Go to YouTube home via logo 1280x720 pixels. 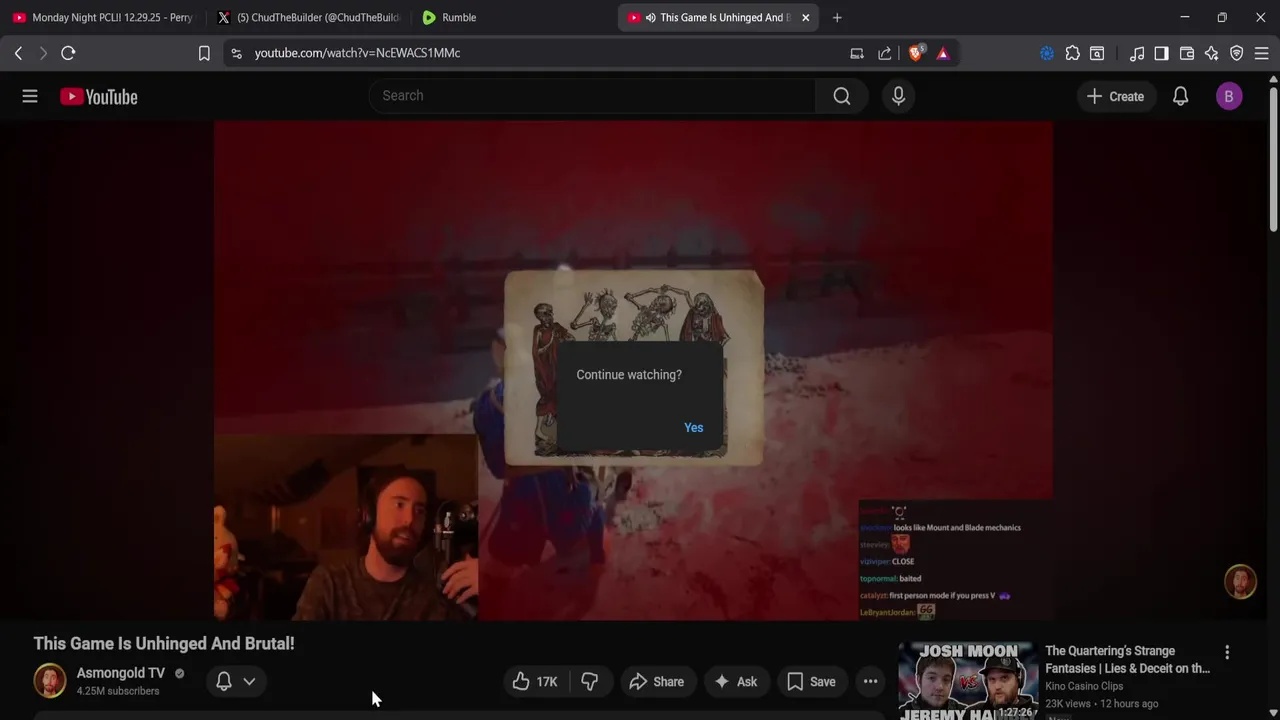pyautogui.click(x=98, y=97)
